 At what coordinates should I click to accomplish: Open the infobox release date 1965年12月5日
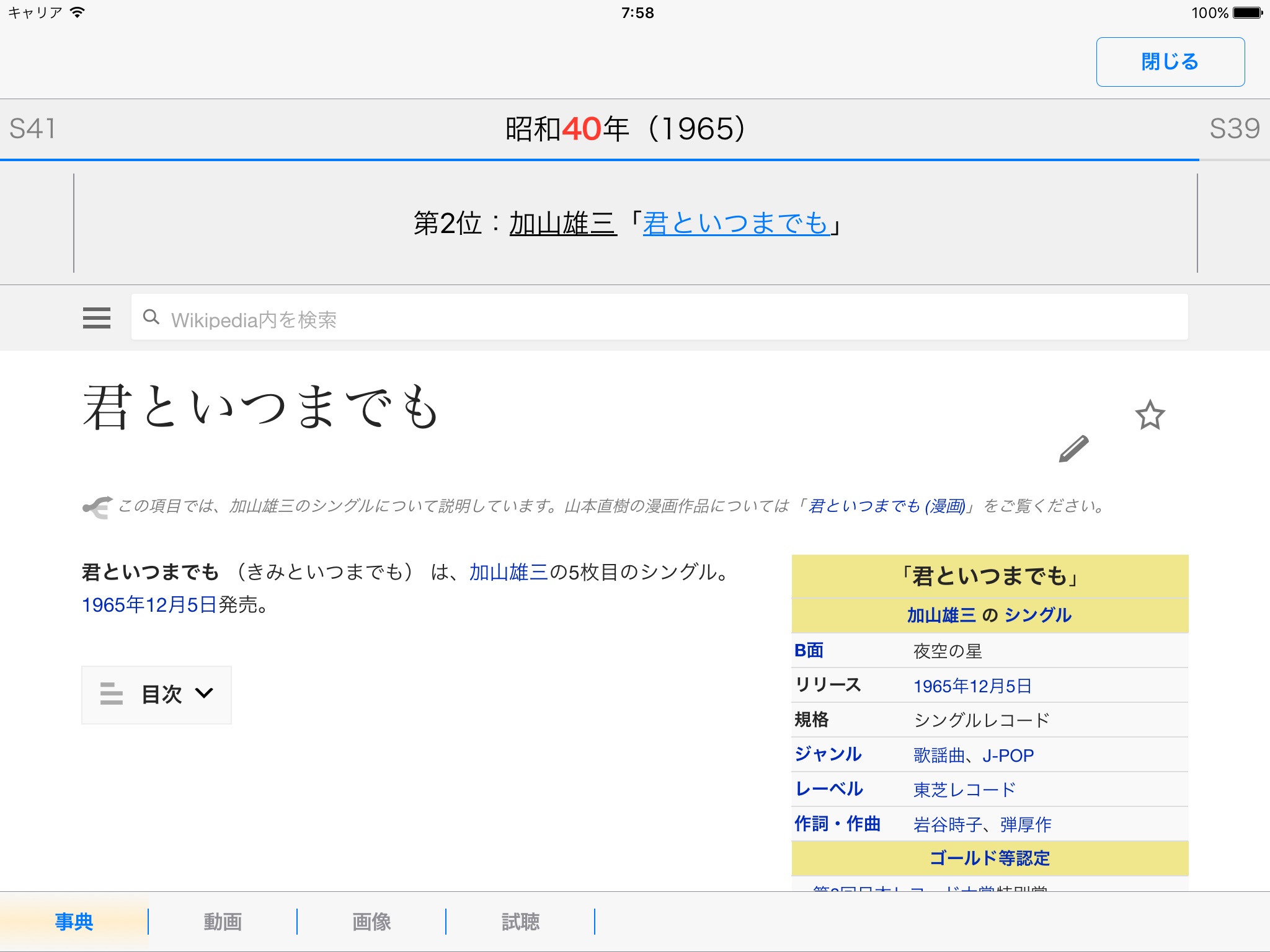click(x=972, y=686)
